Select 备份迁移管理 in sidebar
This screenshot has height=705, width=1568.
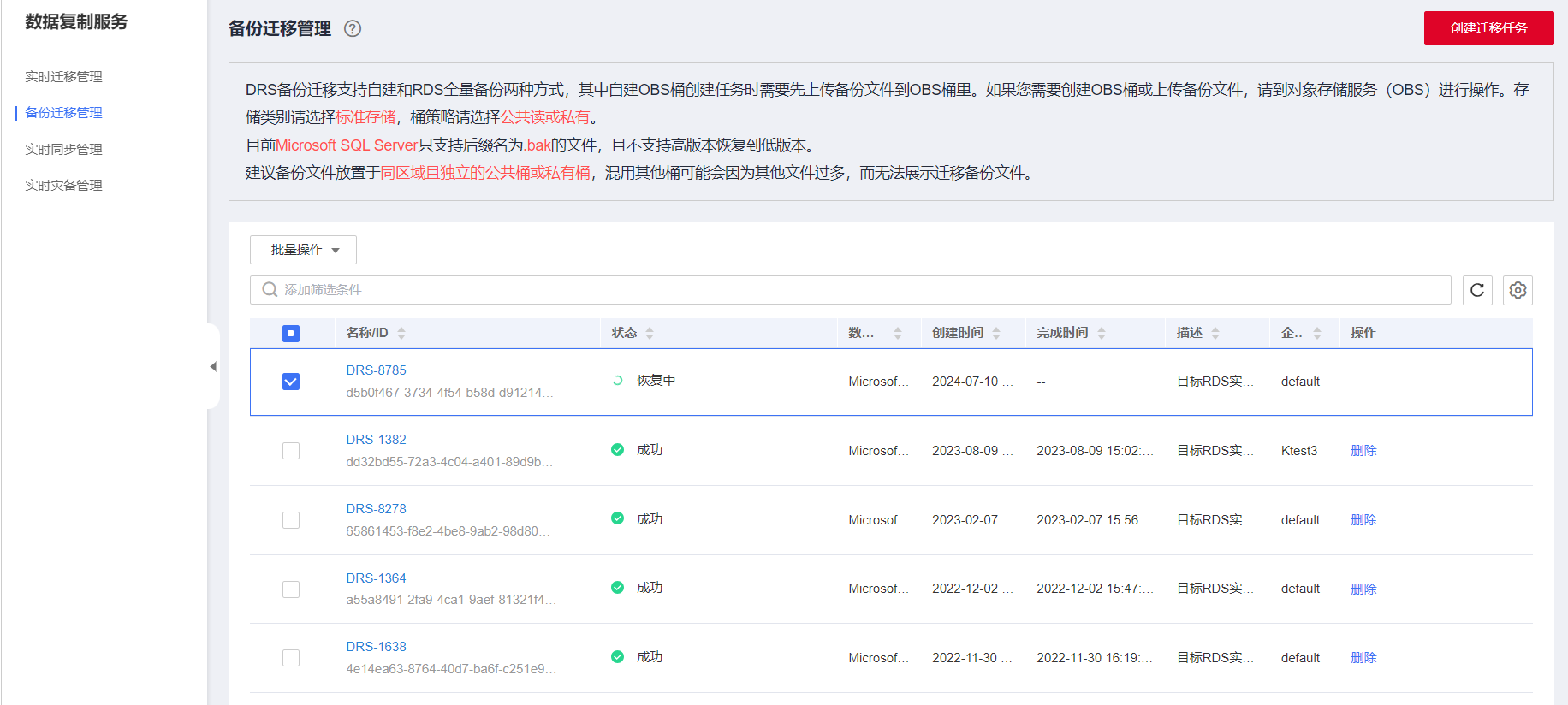coord(63,113)
